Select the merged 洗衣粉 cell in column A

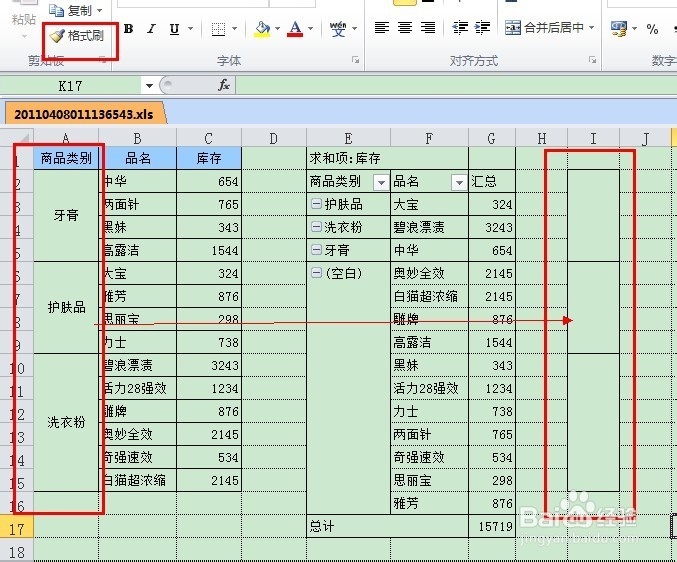pyautogui.click(x=66, y=422)
